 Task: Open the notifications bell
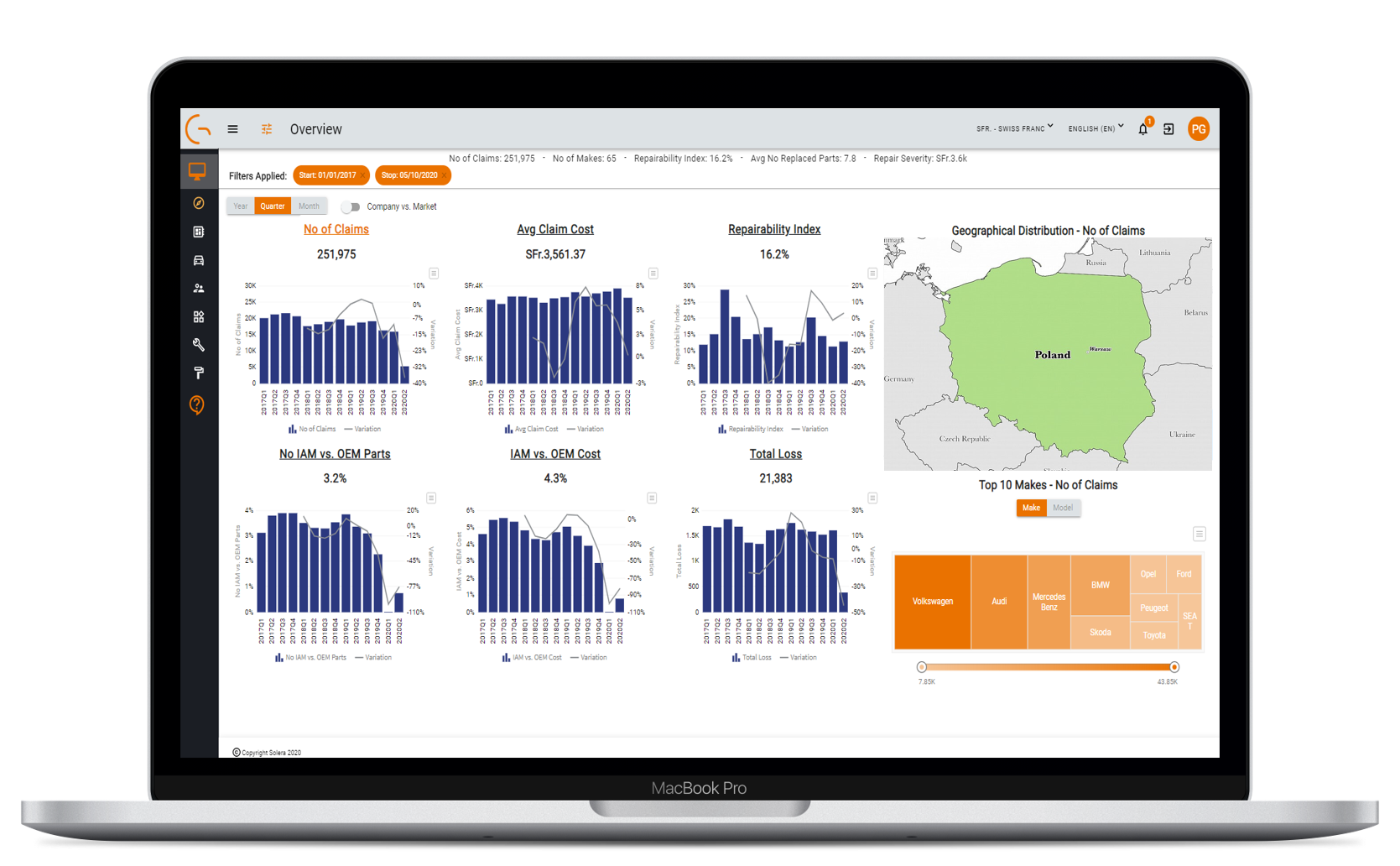pos(1142,129)
